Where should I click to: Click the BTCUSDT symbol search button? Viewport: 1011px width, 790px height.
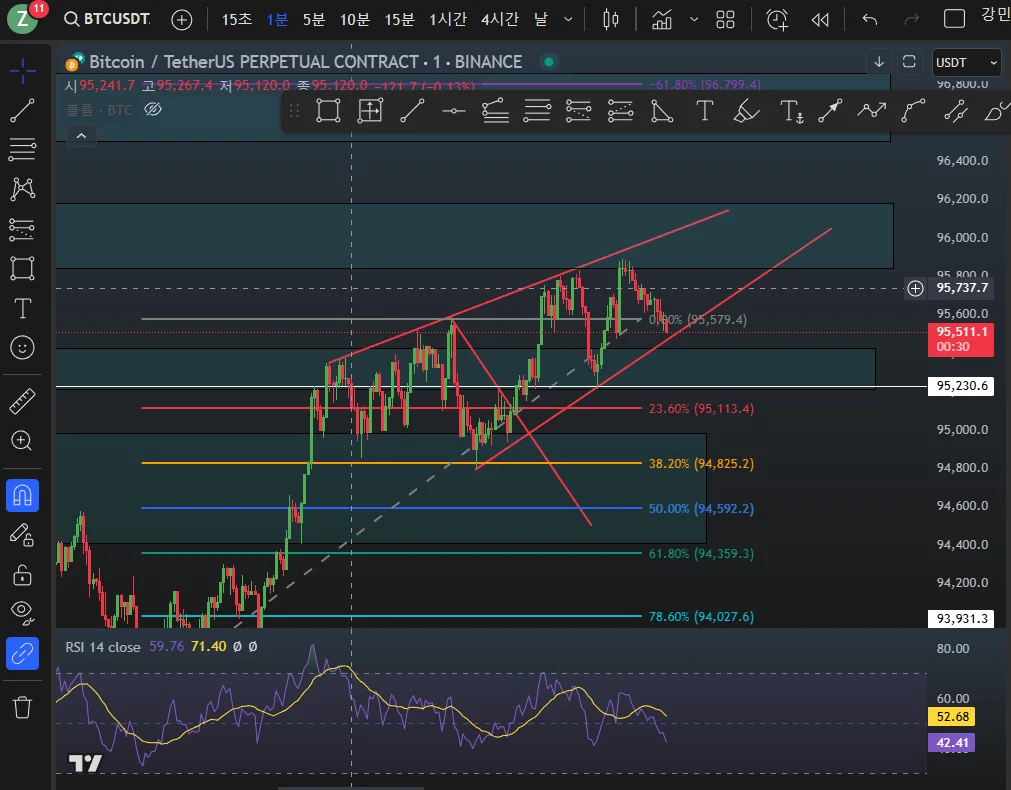pyautogui.click(x=106, y=19)
